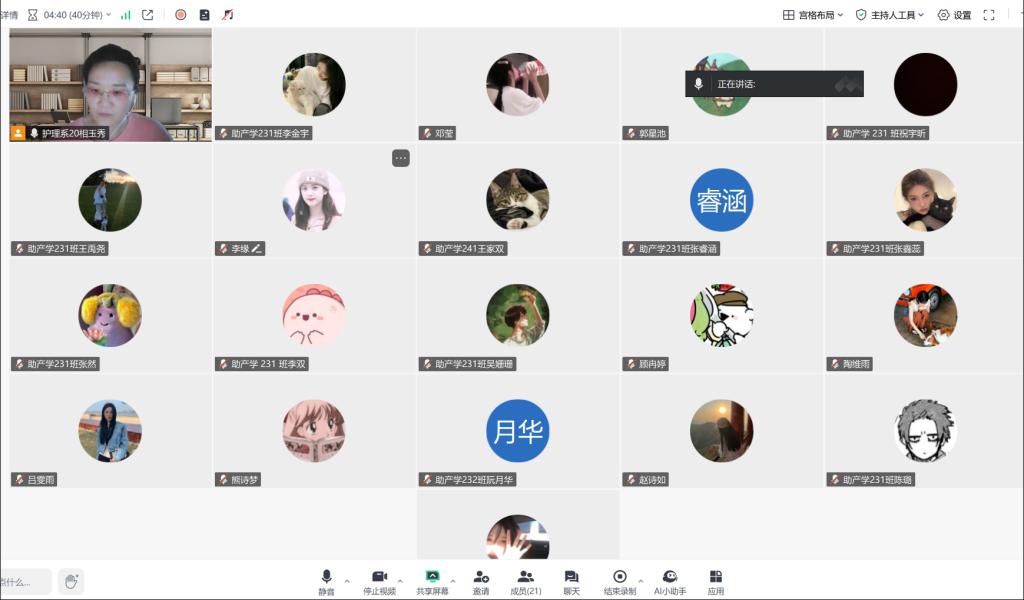Open the 聊天 chat panel

571,581
